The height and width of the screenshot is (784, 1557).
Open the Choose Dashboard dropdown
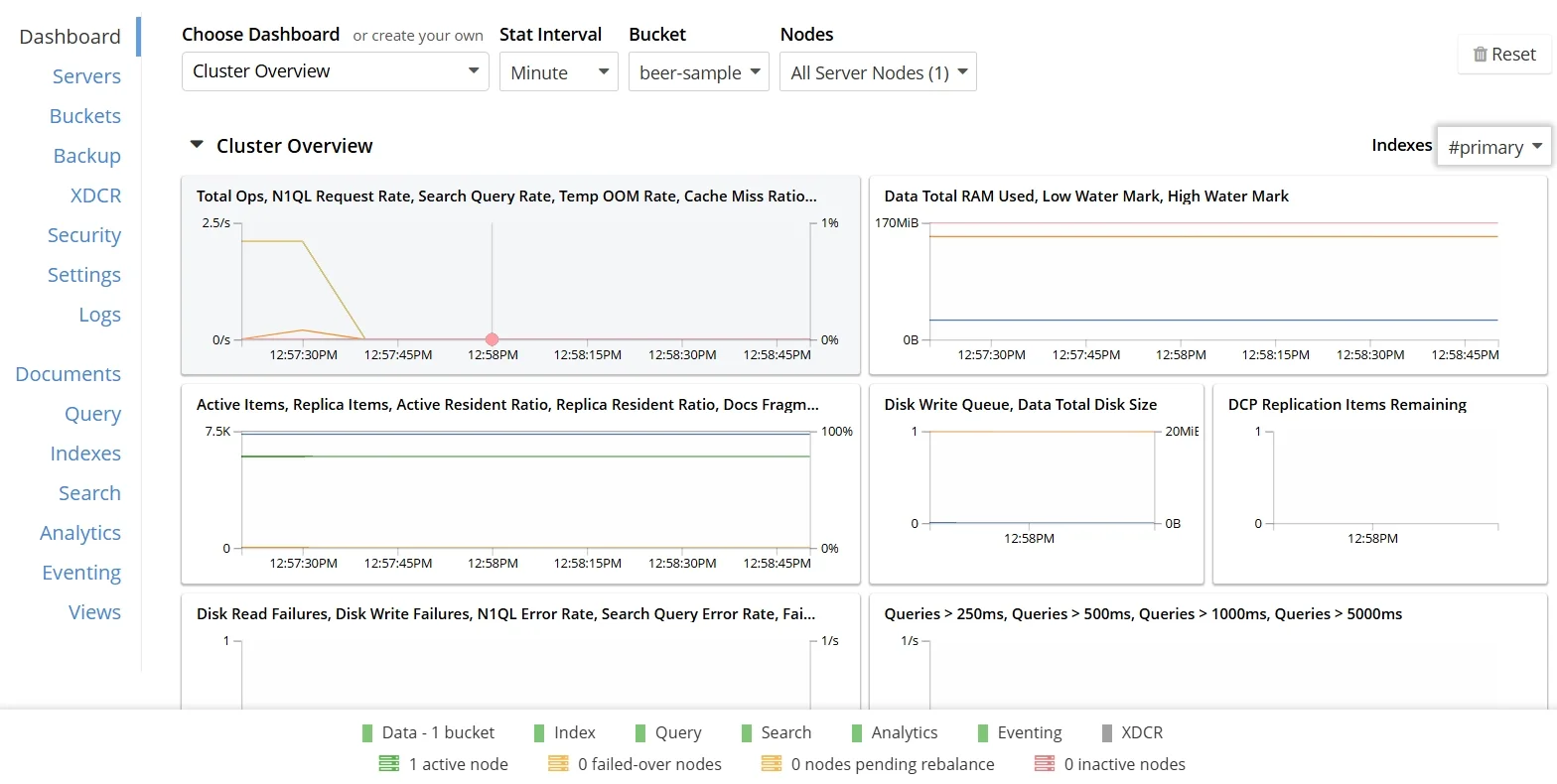(336, 71)
